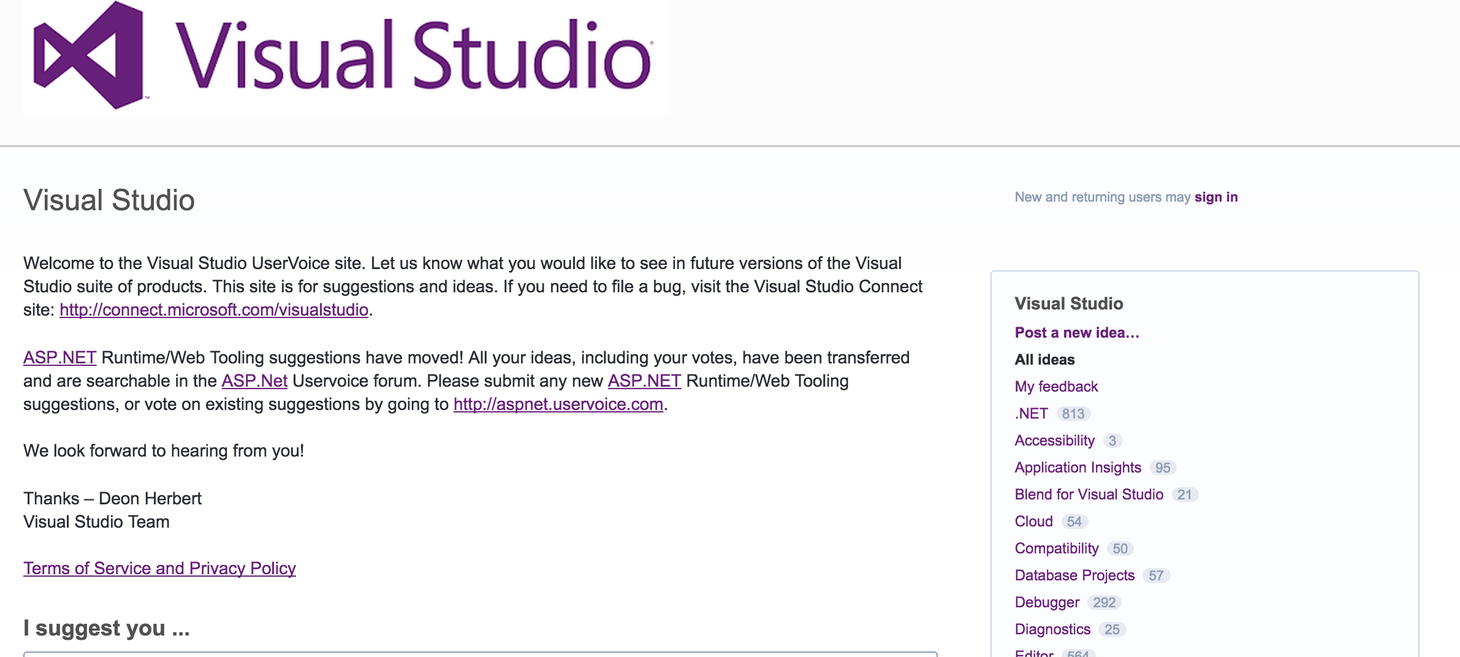Select the Diagnostics category

tap(1052, 629)
